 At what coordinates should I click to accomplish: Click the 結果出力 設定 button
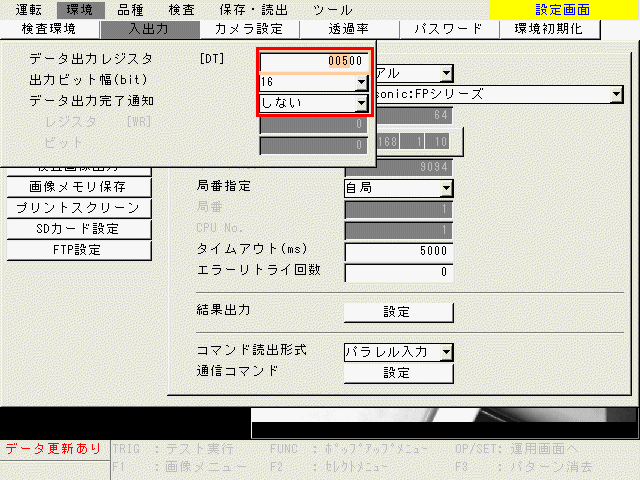[x=397, y=311]
